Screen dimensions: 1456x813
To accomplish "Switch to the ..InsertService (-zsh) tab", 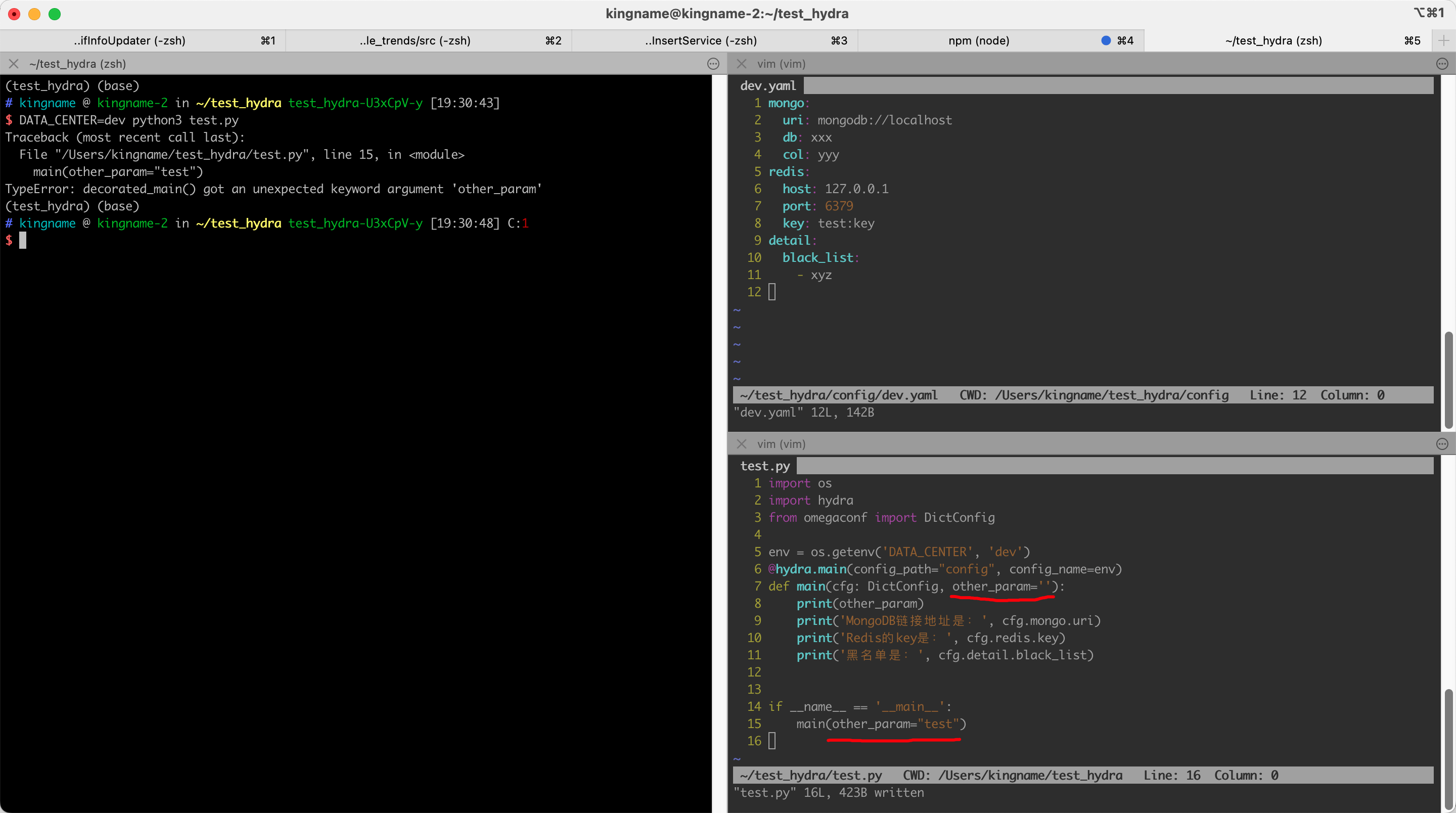I will tap(701, 41).
